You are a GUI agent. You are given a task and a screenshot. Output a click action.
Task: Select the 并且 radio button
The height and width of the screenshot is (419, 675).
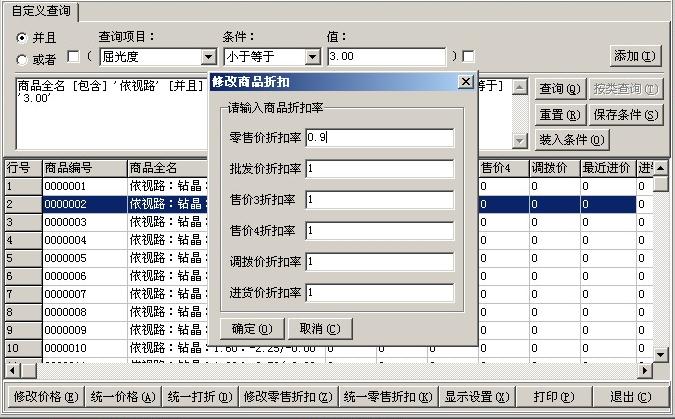pos(21,37)
